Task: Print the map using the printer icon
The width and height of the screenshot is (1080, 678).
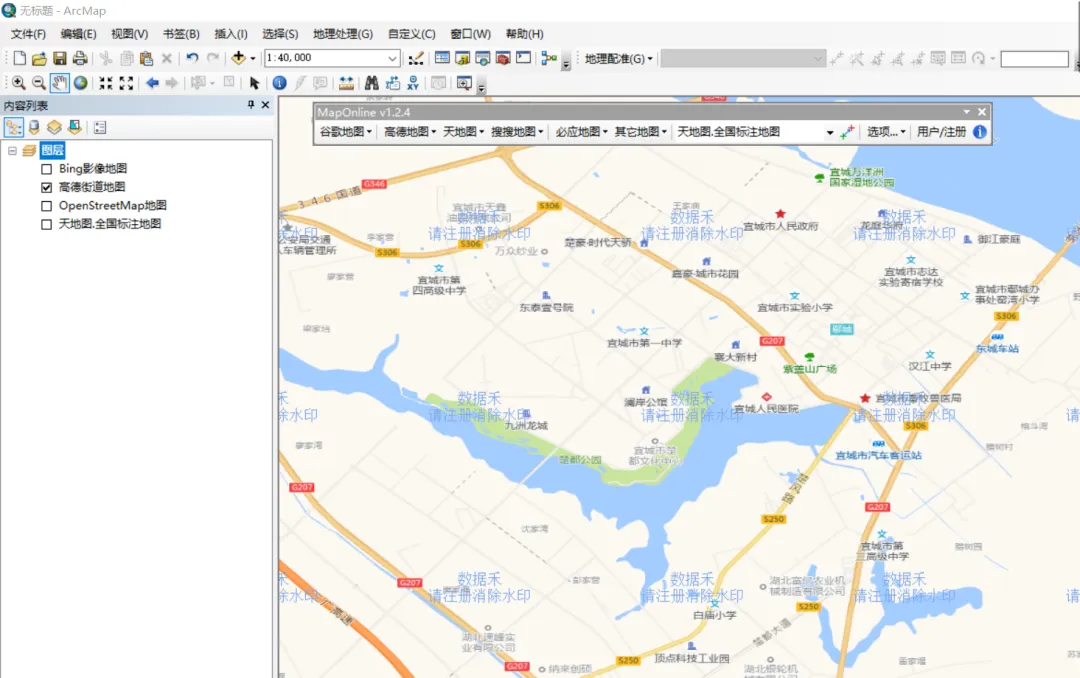Action: 80,59
